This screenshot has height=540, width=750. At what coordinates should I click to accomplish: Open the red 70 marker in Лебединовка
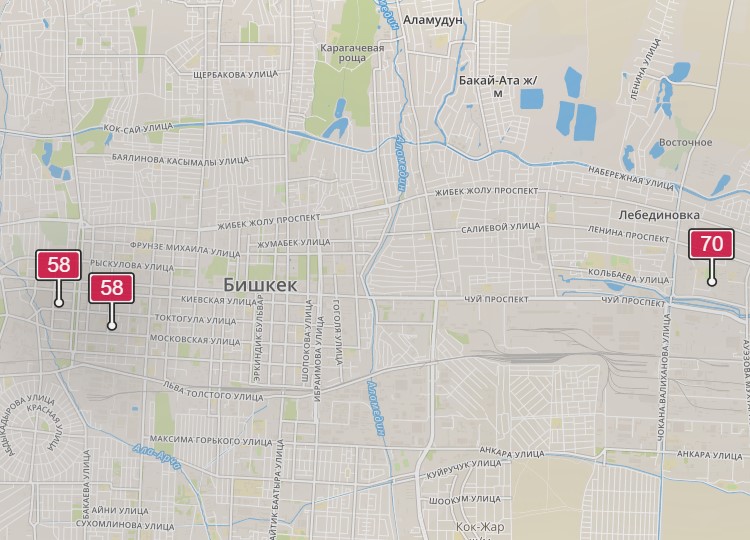(x=711, y=244)
